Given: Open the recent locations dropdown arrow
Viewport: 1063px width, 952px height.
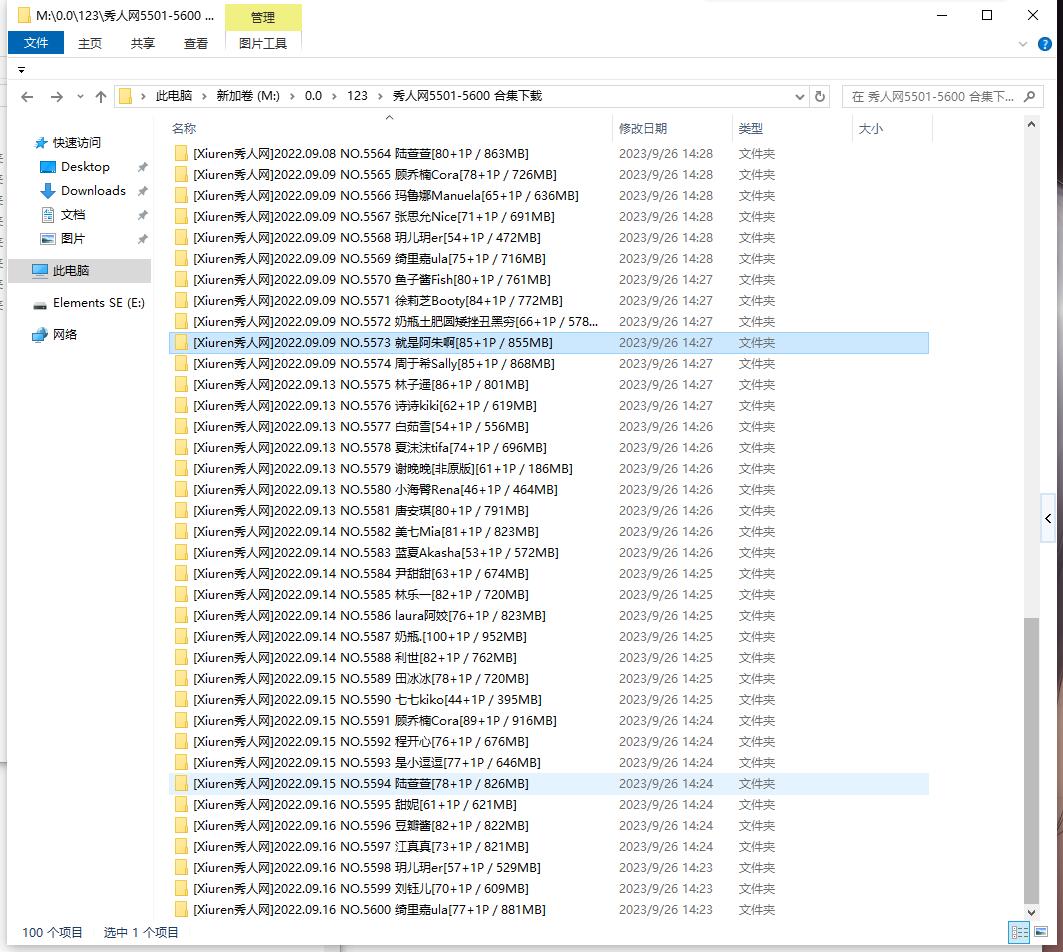Looking at the screenshot, I should click(80, 97).
